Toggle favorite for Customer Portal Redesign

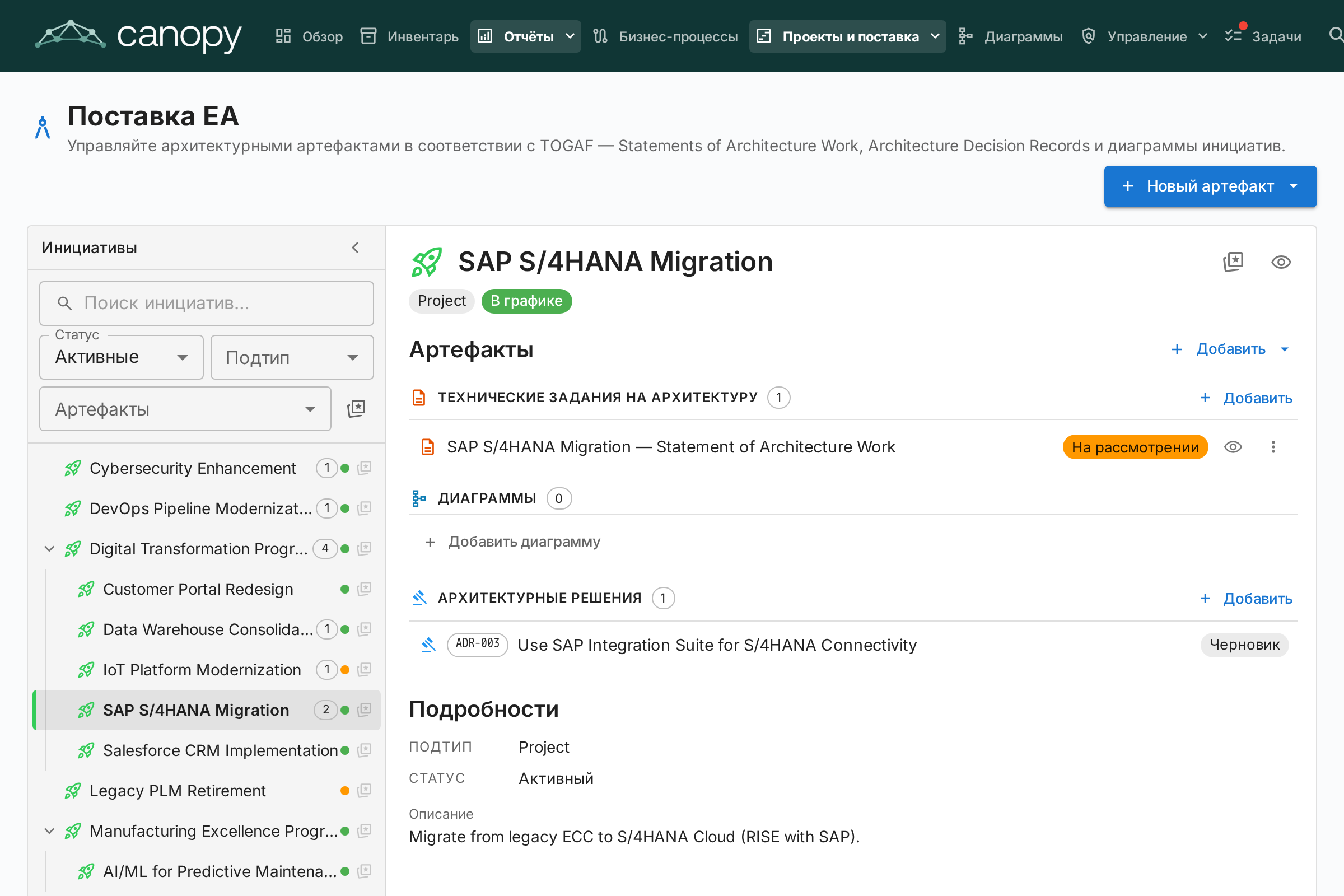click(x=364, y=589)
